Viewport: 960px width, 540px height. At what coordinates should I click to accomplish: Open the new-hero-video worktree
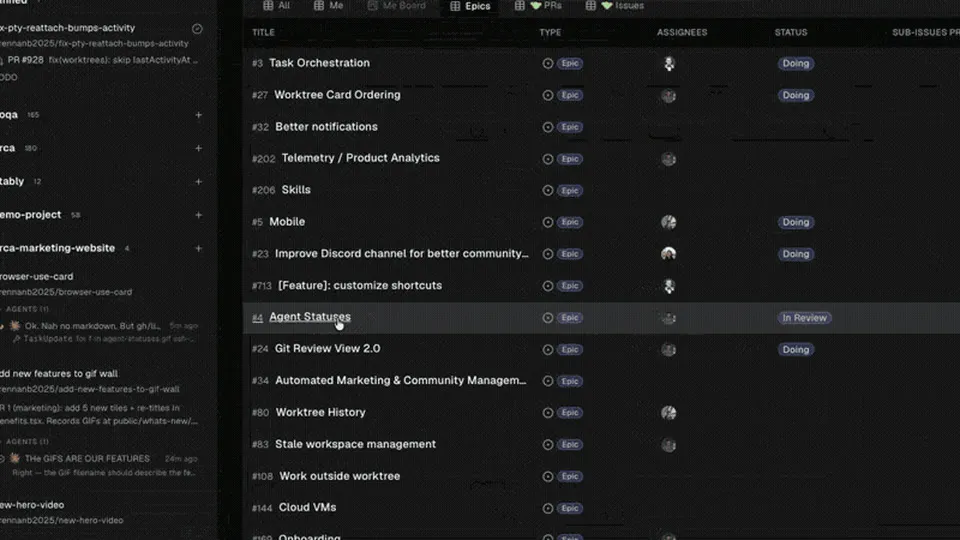coord(32,505)
